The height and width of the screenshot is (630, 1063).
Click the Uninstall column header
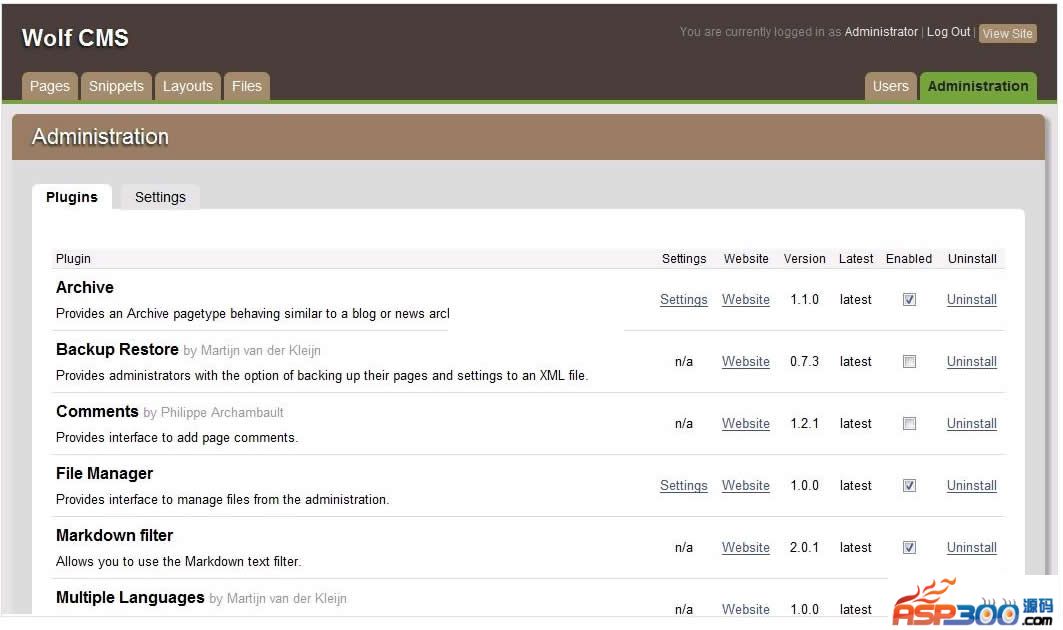click(x=972, y=258)
